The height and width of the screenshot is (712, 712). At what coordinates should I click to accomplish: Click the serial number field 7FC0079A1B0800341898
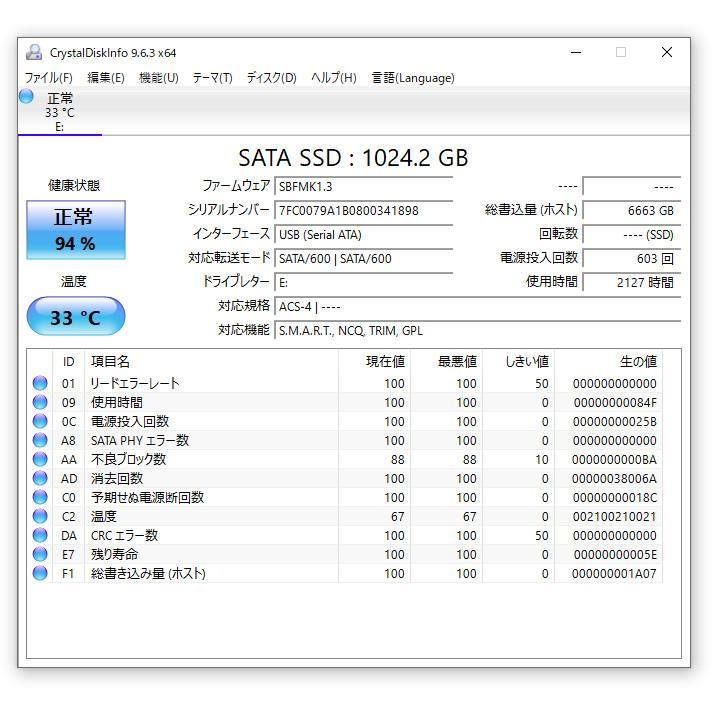point(364,211)
